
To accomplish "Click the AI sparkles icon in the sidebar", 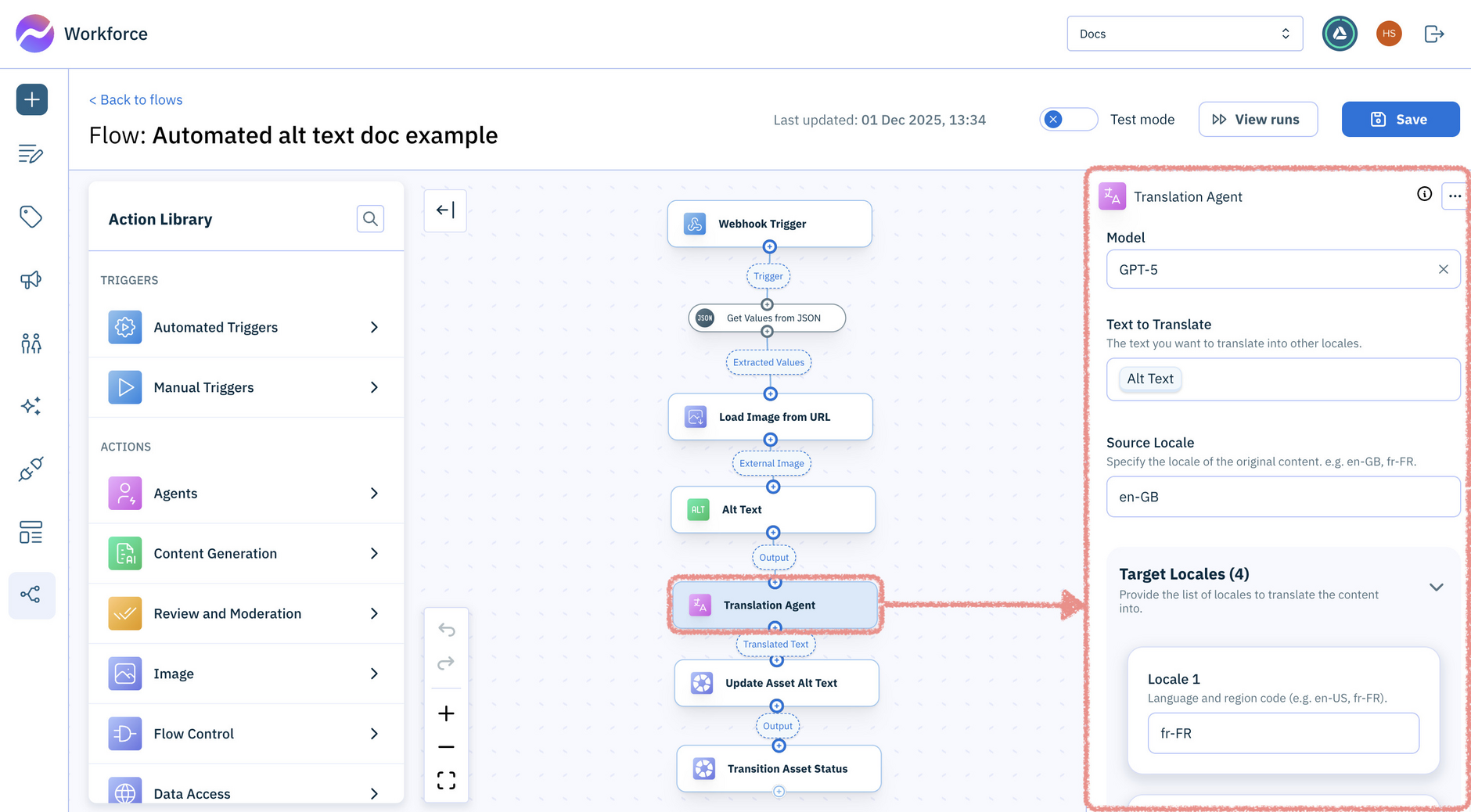I will 31,405.
